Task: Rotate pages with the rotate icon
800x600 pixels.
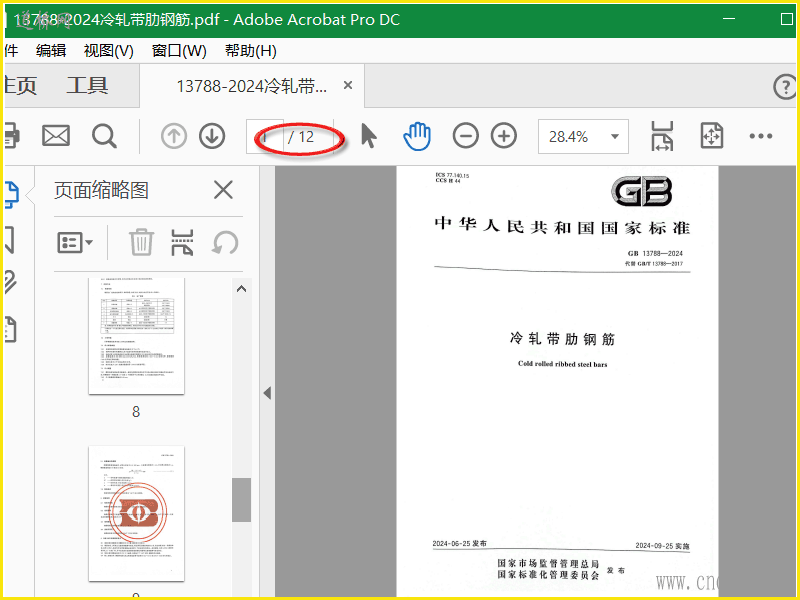Action: pyautogui.click(x=225, y=242)
